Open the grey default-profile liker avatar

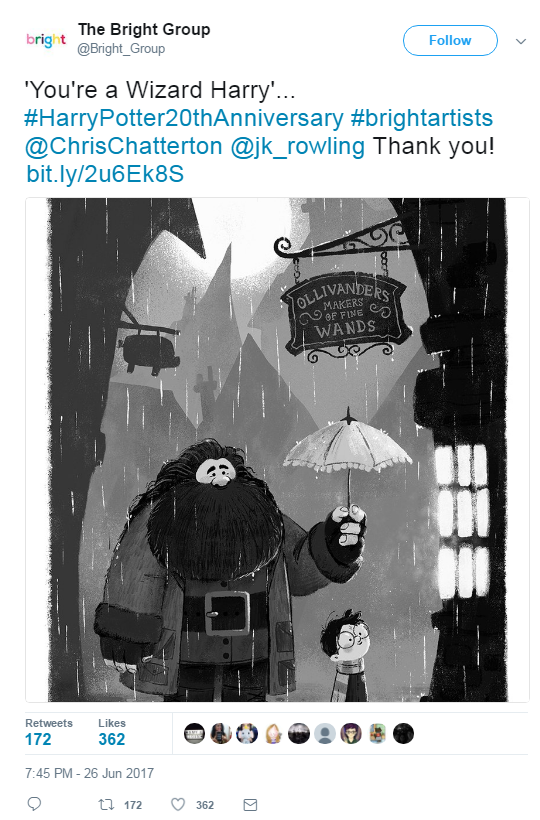point(325,734)
